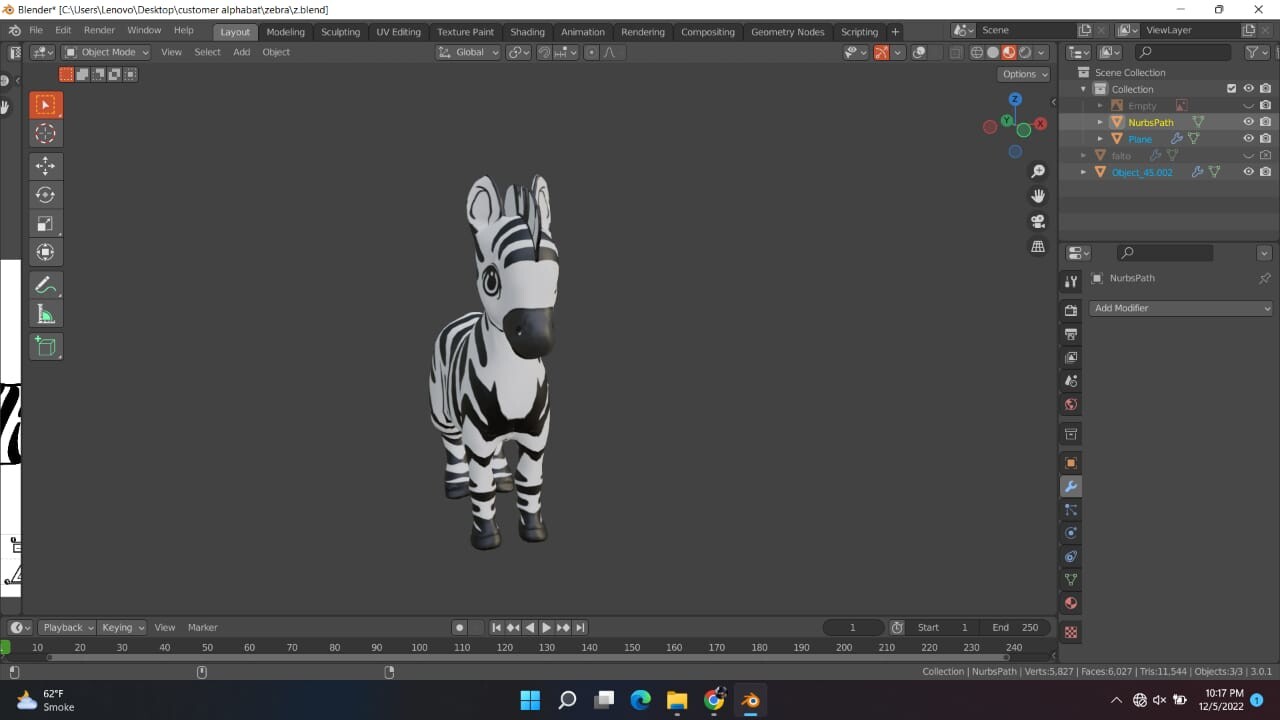Hide the Plane object in the viewport
The width and height of the screenshot is (1280, 720).
tap(1248, 139)
